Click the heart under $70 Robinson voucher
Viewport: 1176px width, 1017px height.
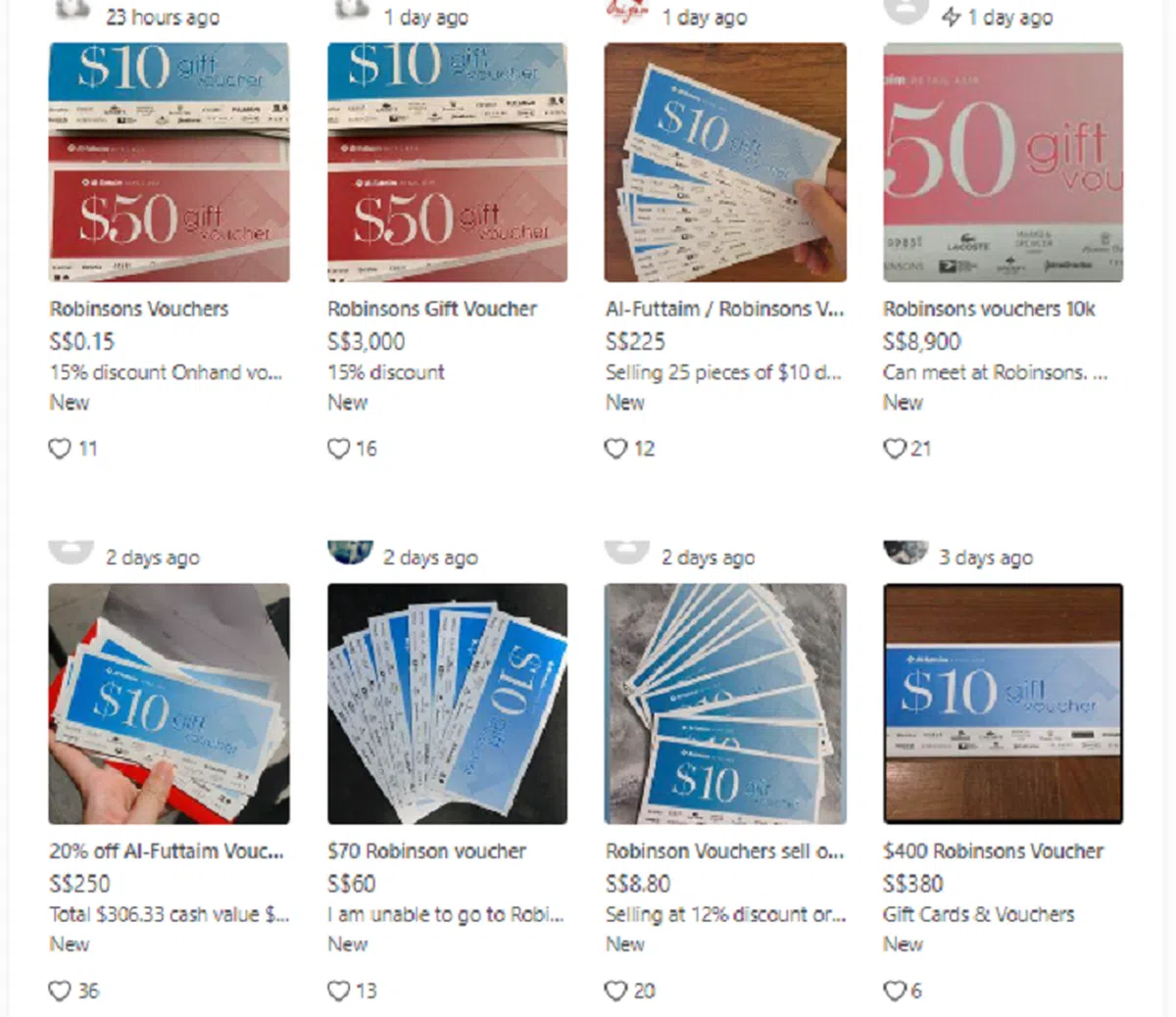tap(338, 991)
